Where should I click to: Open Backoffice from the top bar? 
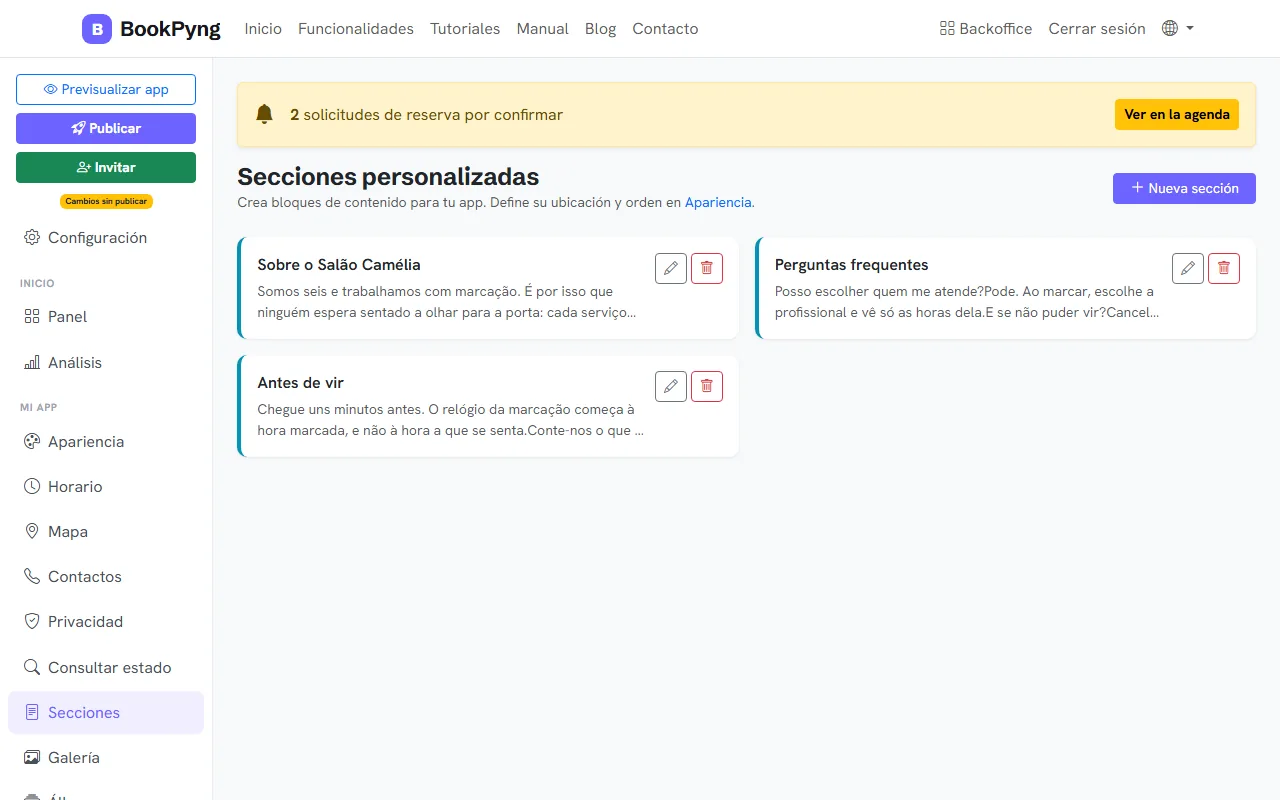click(x=986, y=29)
